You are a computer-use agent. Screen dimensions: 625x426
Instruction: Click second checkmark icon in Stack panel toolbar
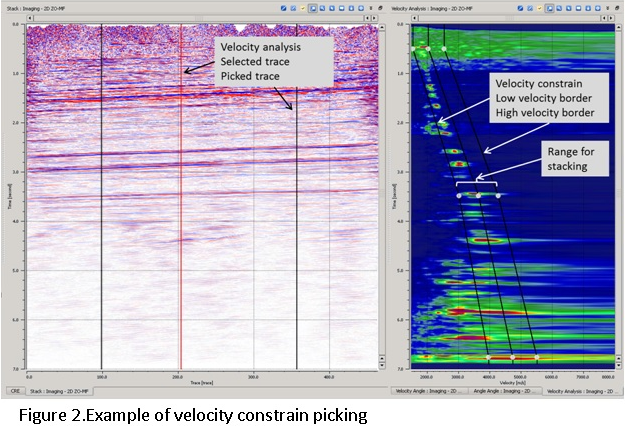pos(294,8)
